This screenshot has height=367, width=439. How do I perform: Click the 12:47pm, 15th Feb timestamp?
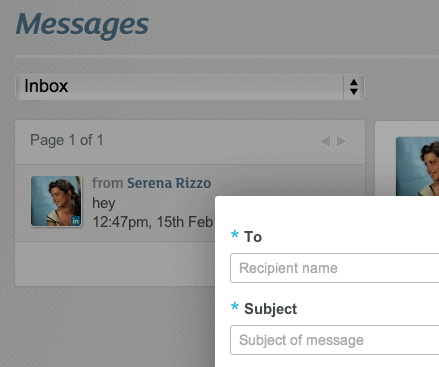coord(152,222)
